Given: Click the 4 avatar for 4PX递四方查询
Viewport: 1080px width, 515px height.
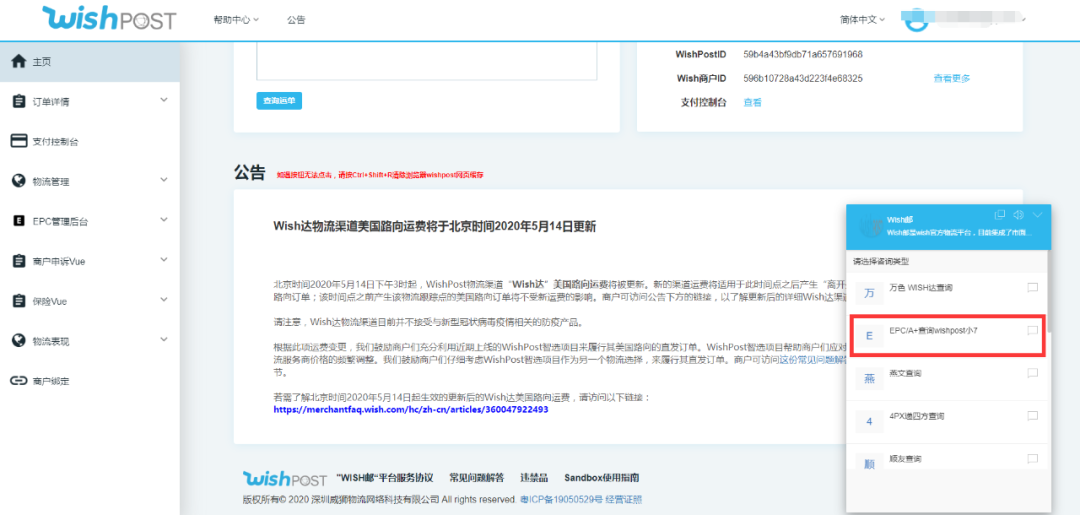Looking at the screenshot, I should (x=869, y=421).
